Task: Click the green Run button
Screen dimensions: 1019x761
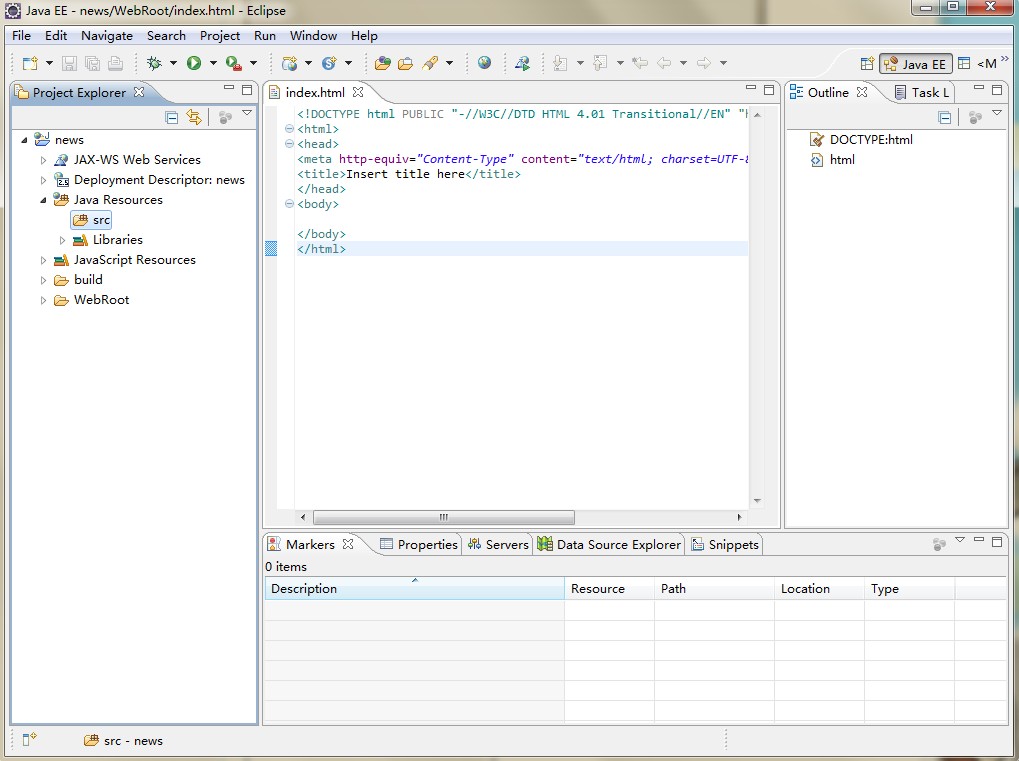Action: (194, 63)
